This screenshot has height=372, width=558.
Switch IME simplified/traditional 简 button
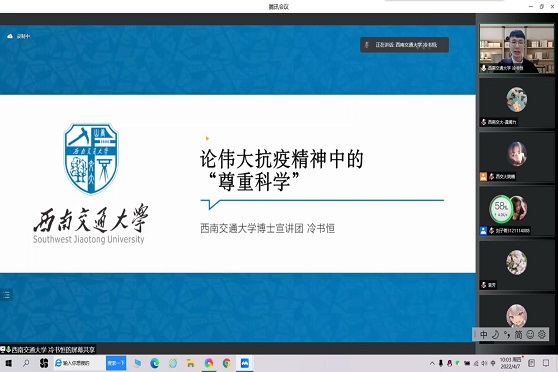pos(518,335)
